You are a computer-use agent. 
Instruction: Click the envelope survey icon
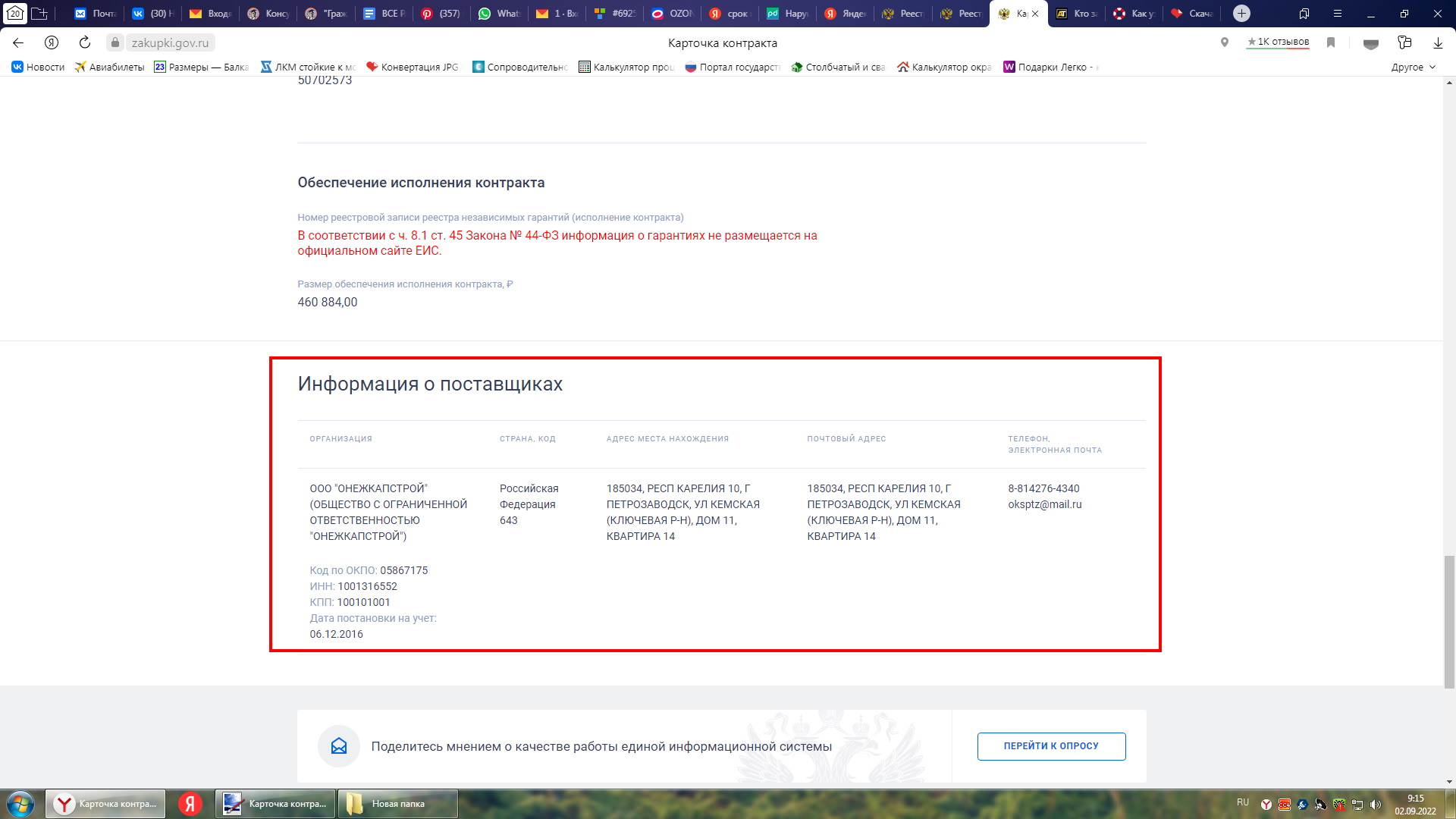[x=339, y=746]
